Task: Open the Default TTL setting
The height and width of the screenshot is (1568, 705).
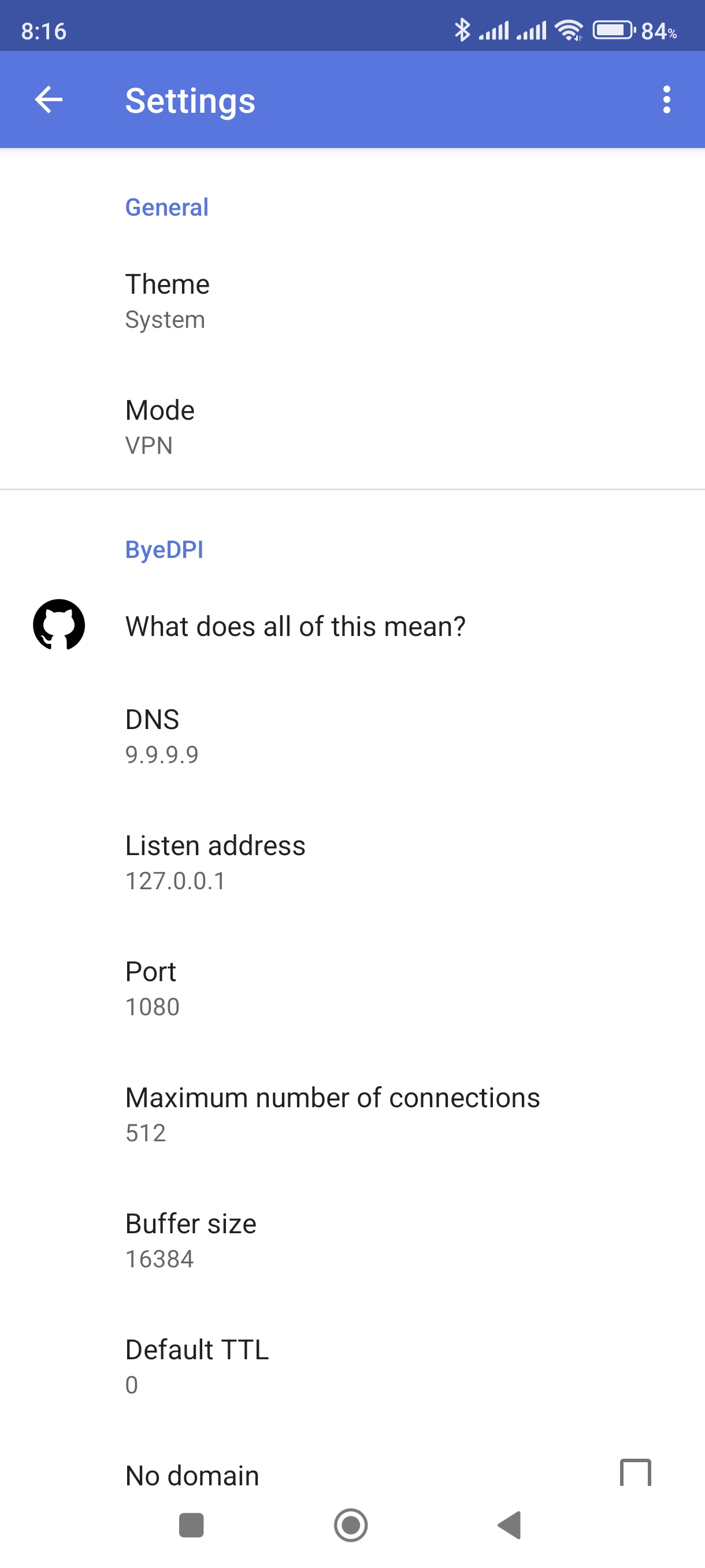Action: click(x=196, y=1366)
